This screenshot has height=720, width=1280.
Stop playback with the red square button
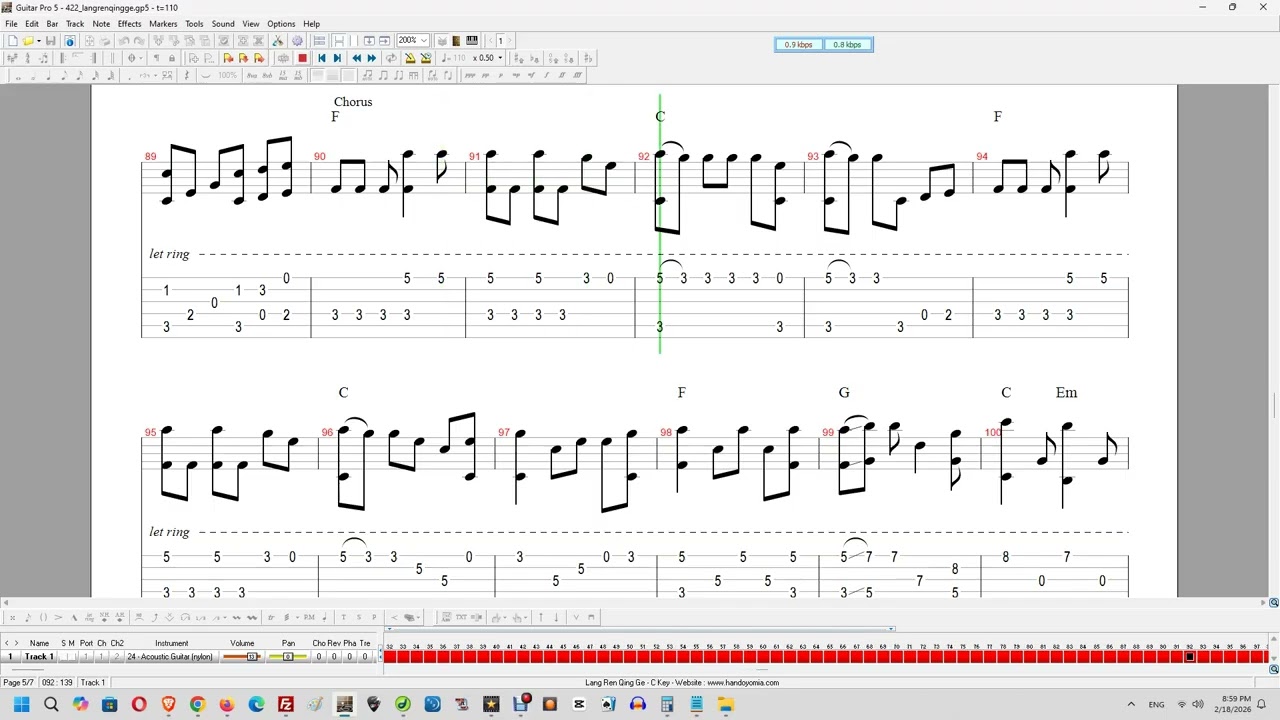(x=302, y=58)
